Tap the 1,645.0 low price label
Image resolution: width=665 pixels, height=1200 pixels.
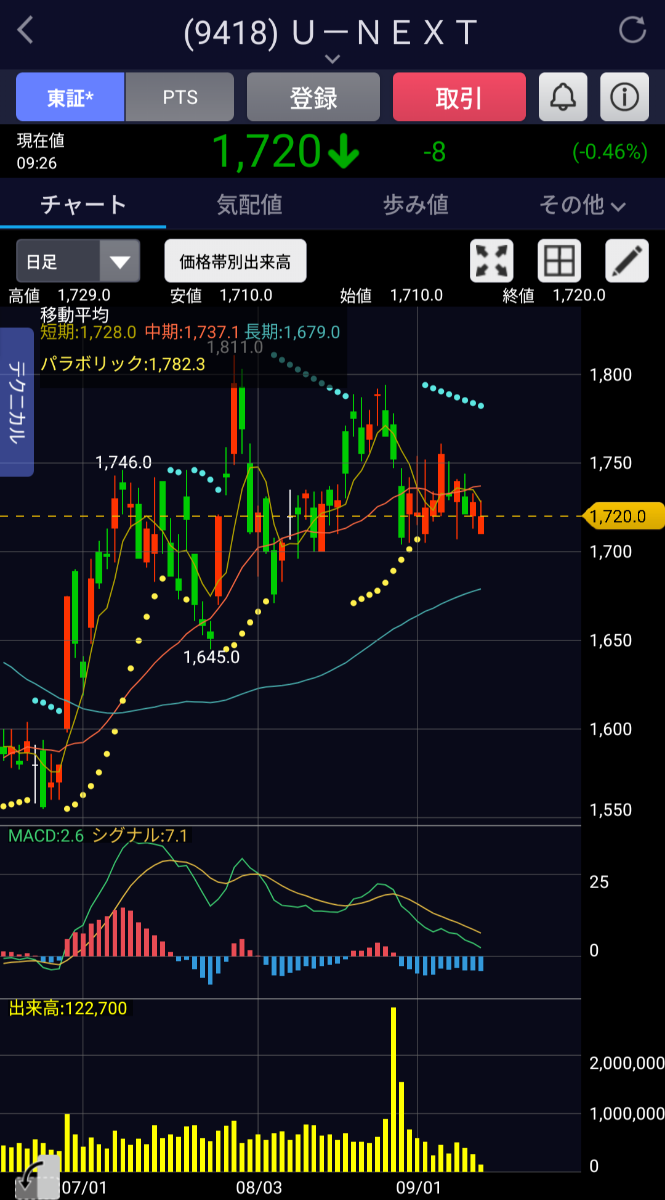211,657
